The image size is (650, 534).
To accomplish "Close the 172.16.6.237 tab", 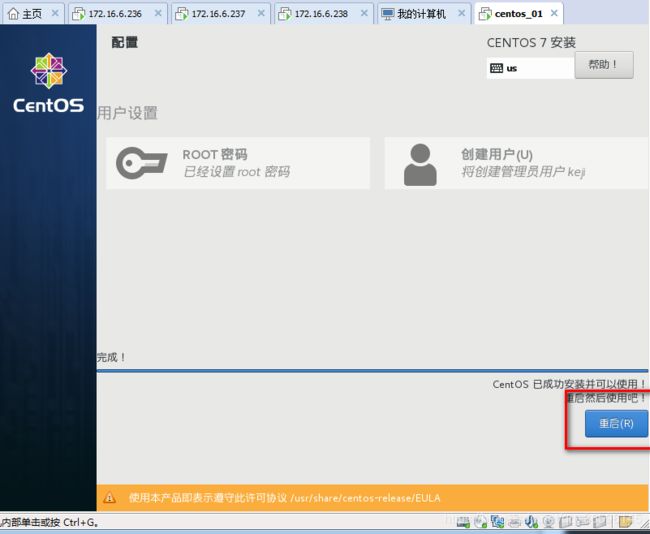I will 261,13.
